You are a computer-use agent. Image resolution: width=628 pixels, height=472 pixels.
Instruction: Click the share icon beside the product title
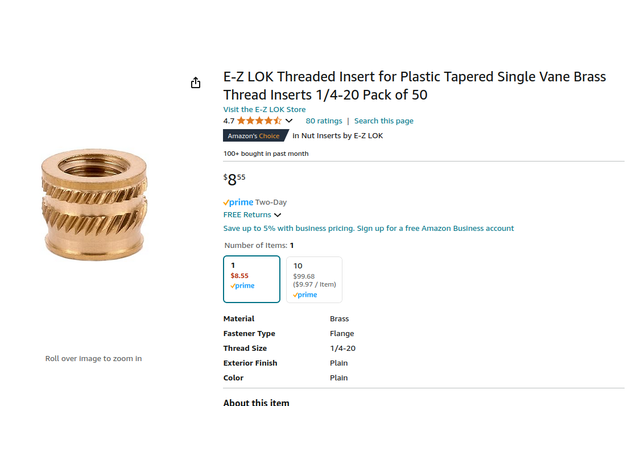pos(196,83)
